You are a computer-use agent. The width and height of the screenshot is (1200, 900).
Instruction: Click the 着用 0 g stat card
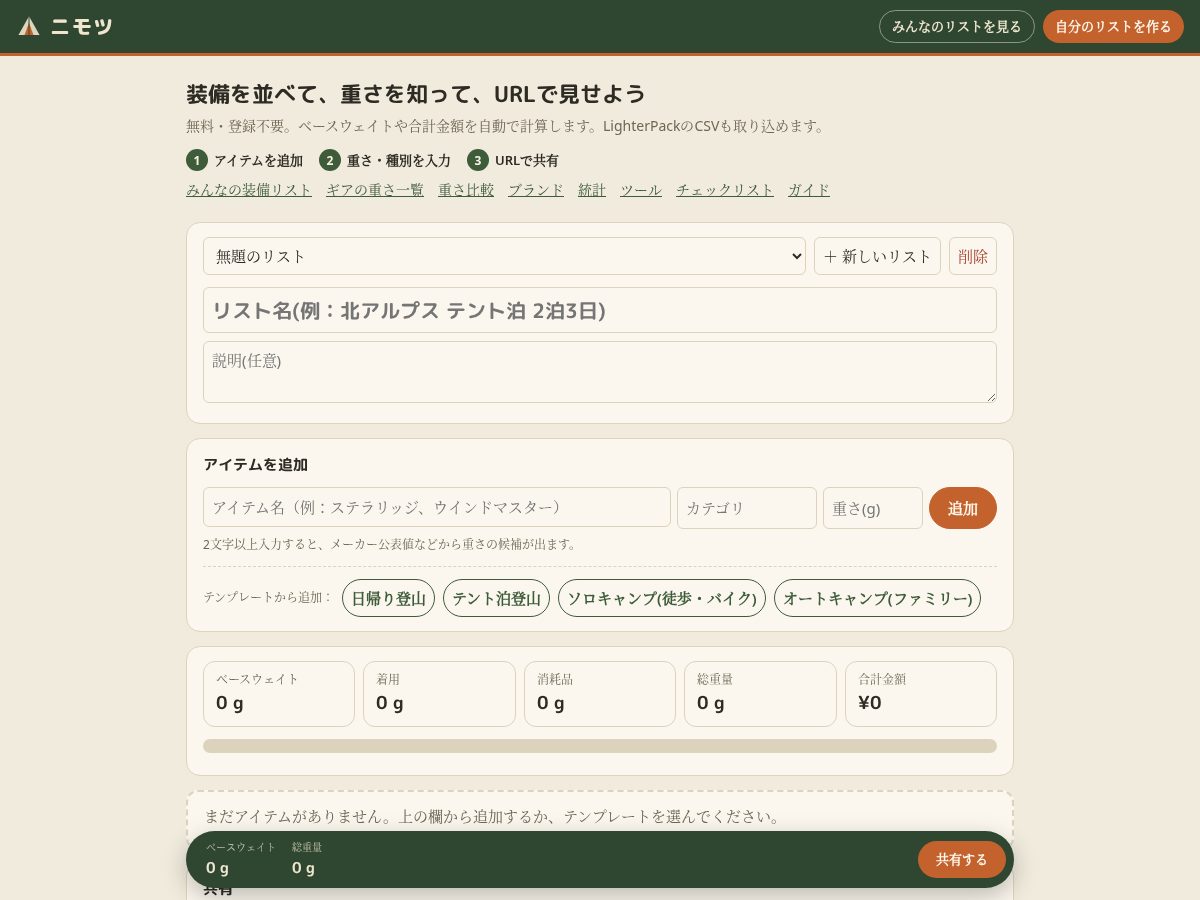(x=439, y=694)
